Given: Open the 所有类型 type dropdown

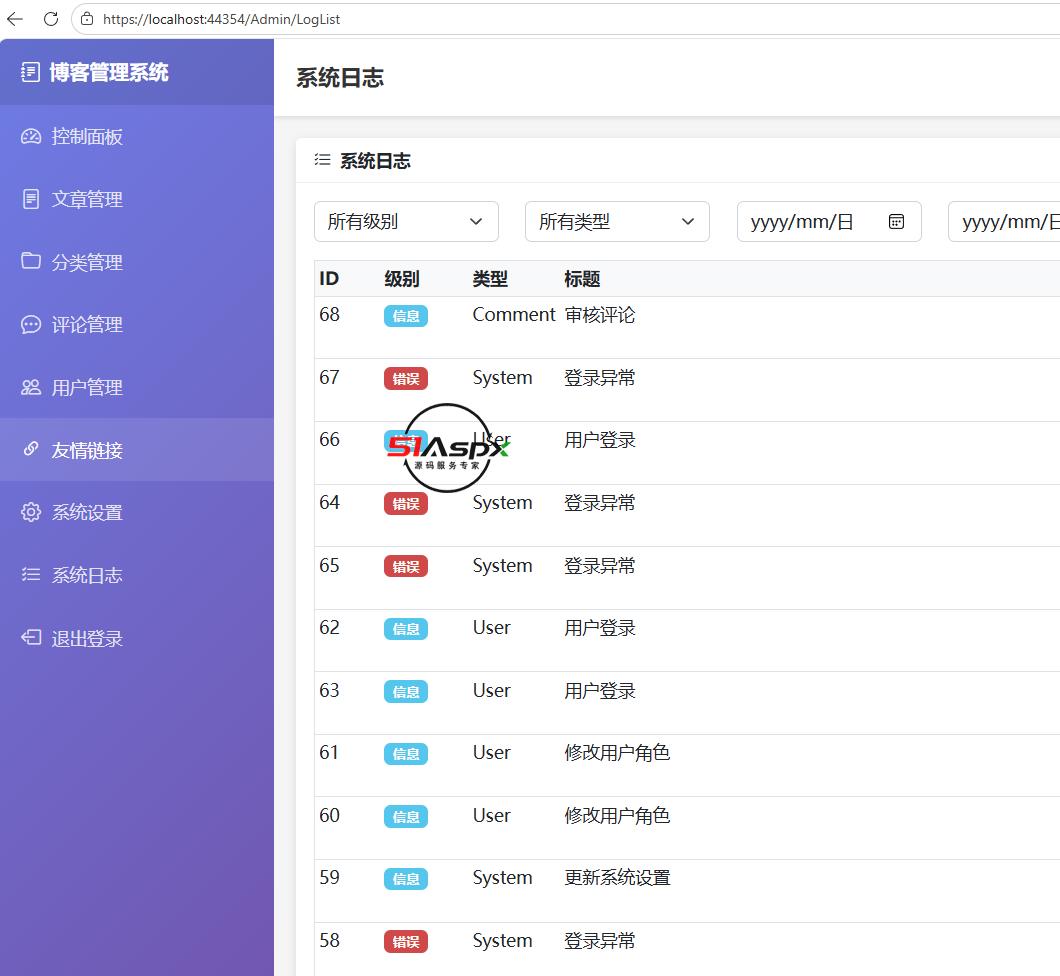Looking at the screenshot, I should point(617,221).
